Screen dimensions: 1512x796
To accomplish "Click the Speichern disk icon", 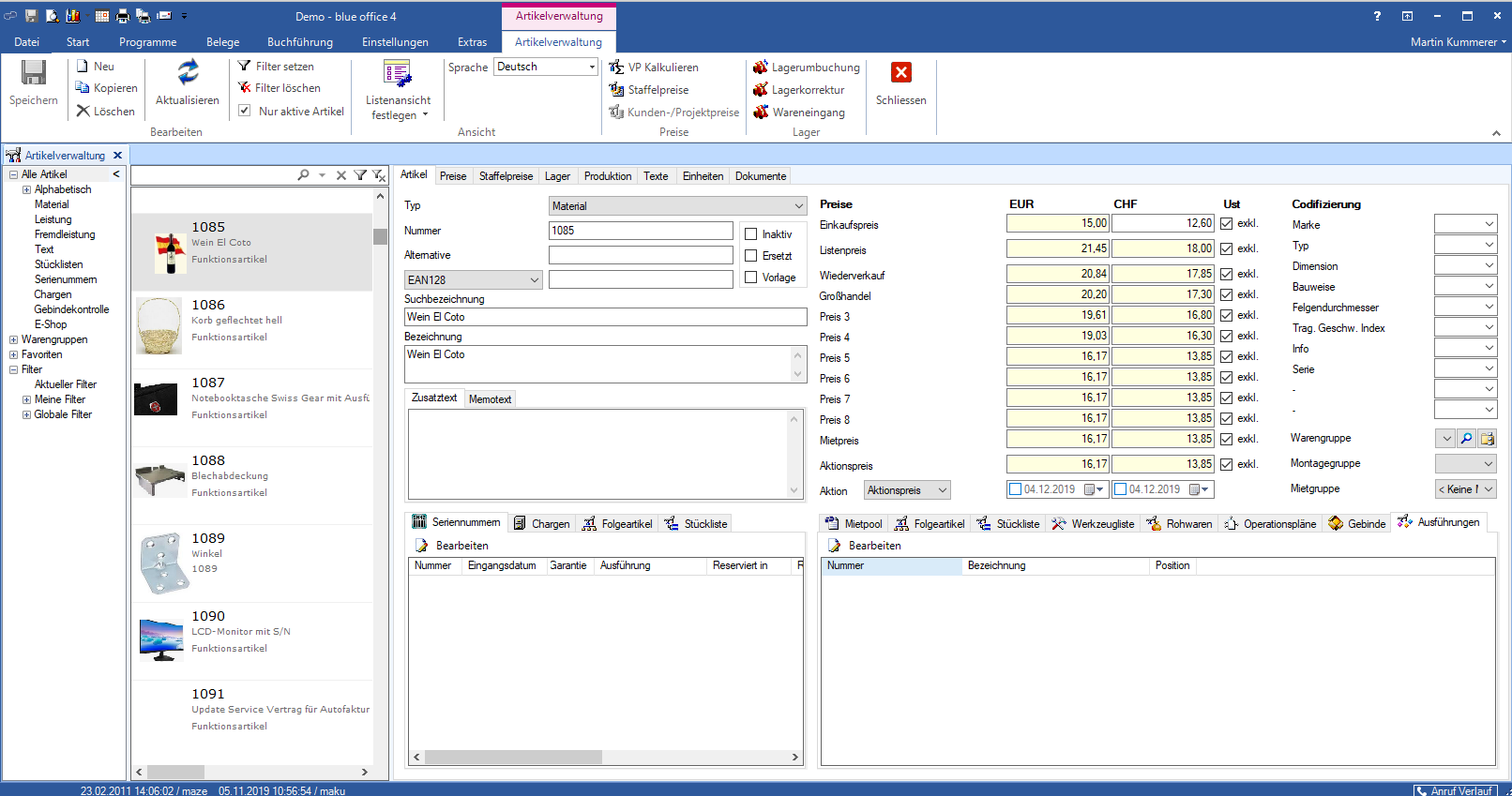I will pos(34,73).
